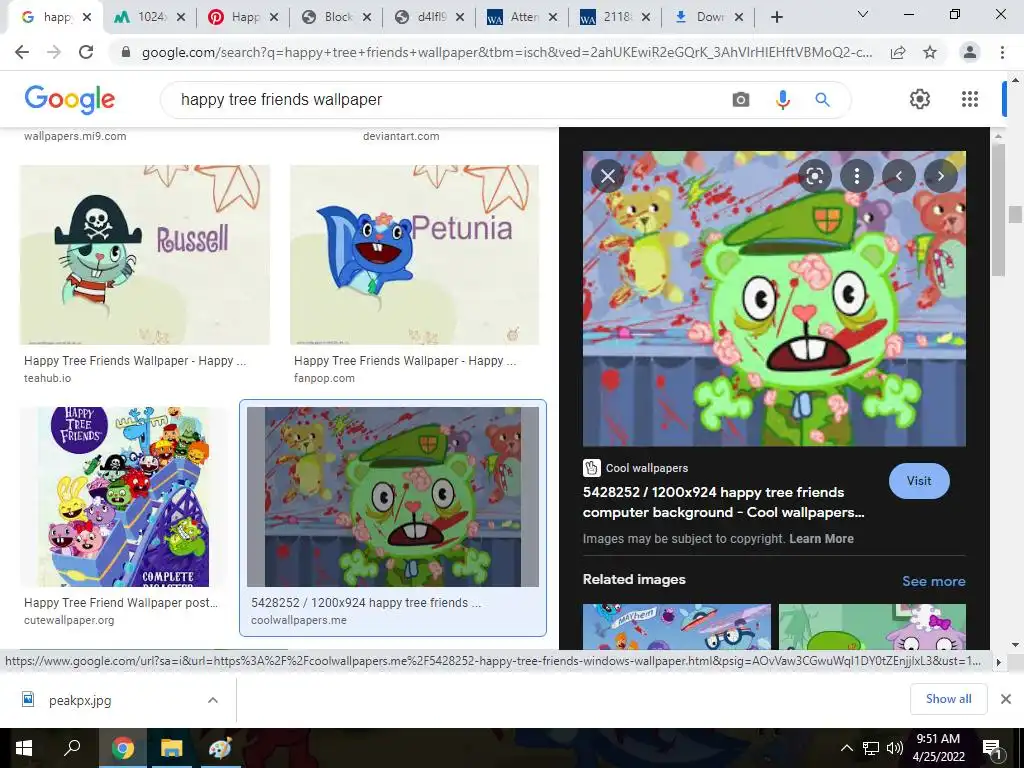Search by image camera icon
Screen dimensions: 1024x768
pos(741,99)
